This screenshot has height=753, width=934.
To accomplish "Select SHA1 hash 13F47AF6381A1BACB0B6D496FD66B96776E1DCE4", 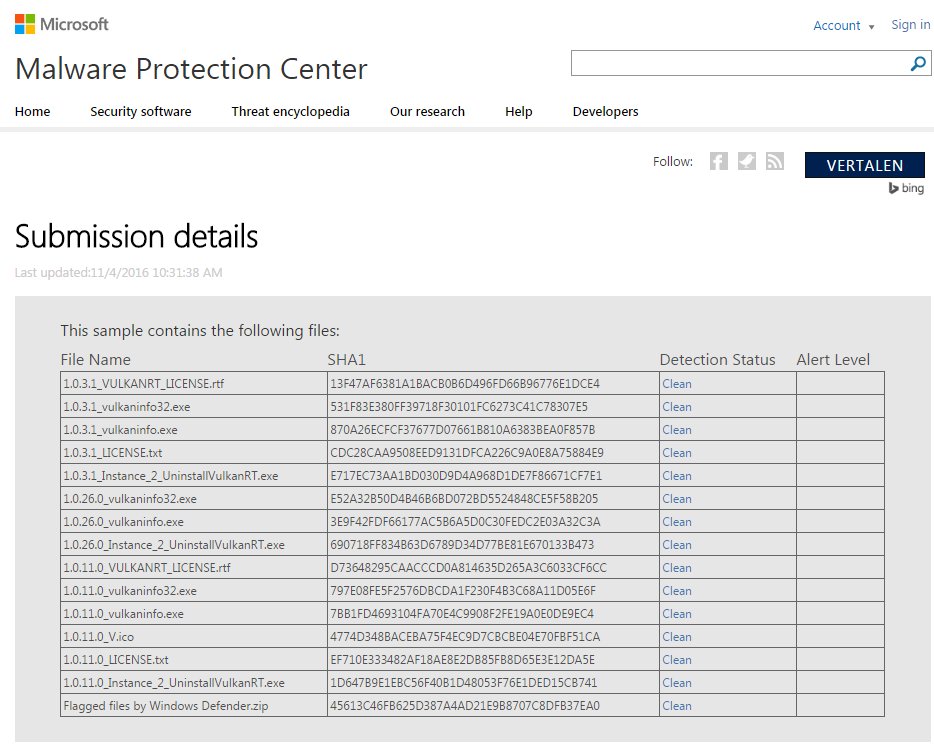I will 465,384.
